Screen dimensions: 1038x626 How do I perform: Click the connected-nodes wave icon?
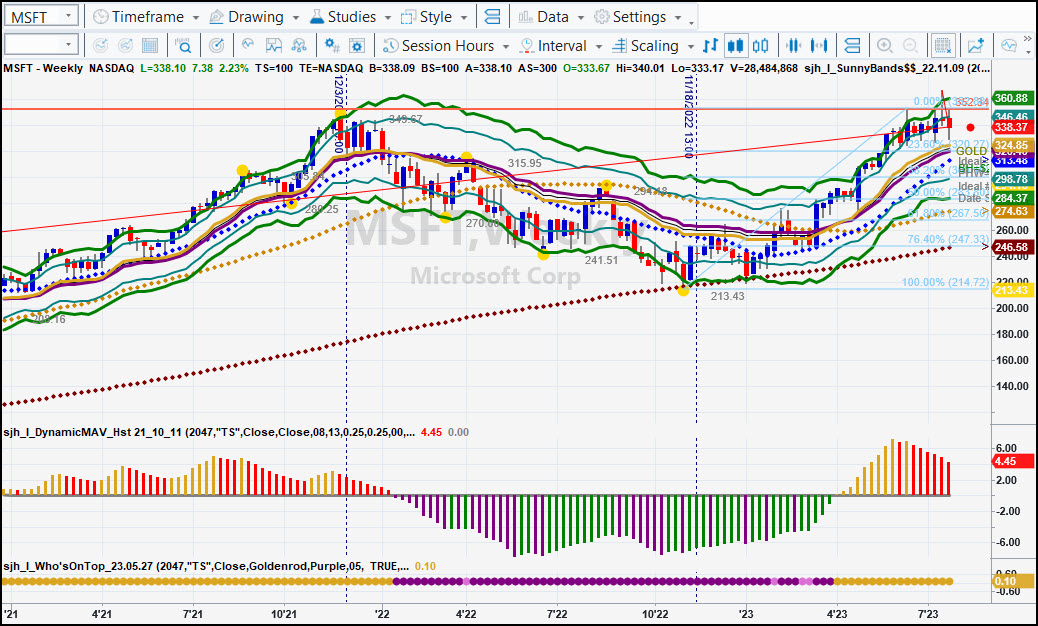(299, 46)
